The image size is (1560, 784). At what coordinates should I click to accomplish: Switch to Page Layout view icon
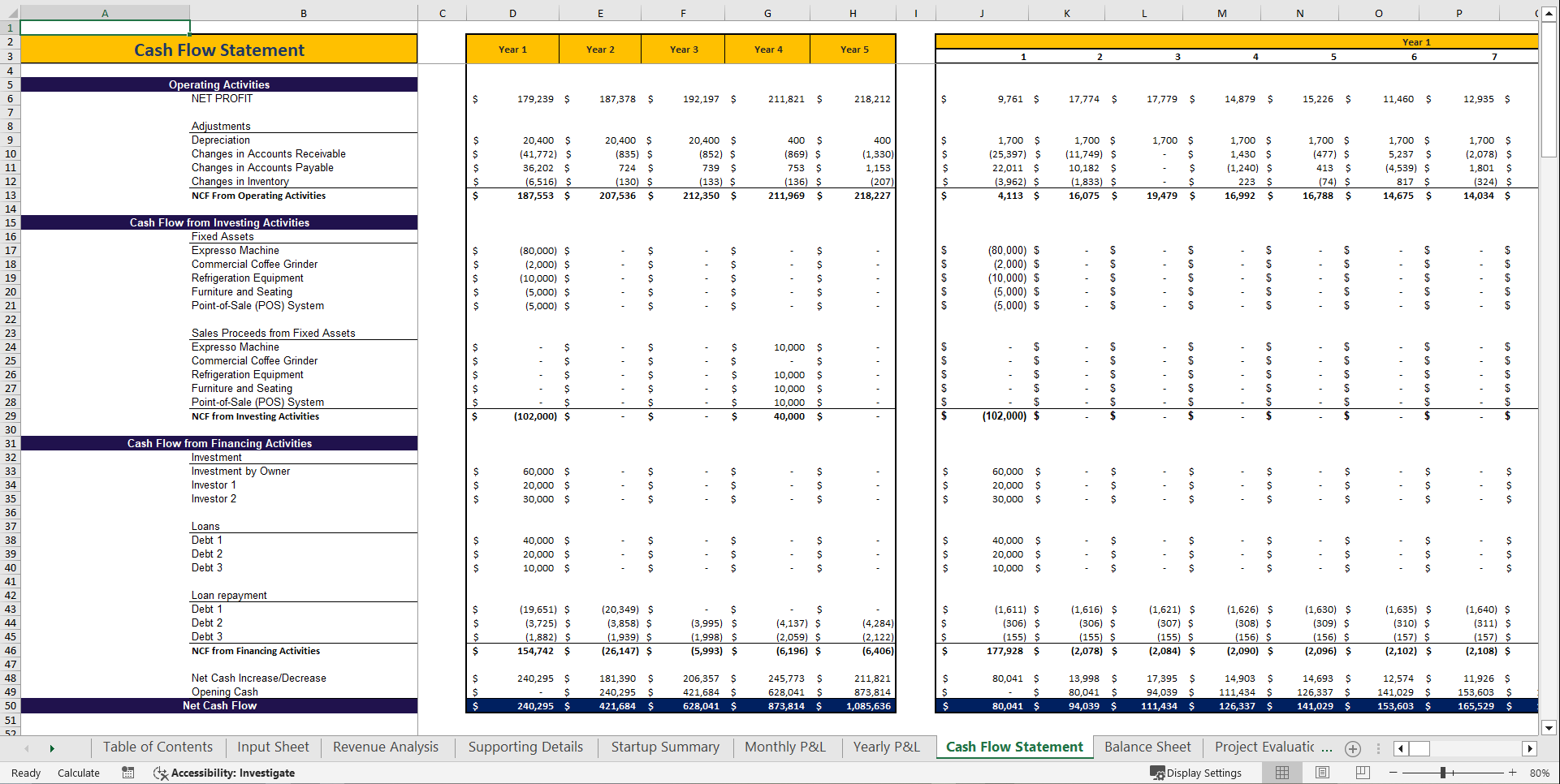pos(1321,773)
